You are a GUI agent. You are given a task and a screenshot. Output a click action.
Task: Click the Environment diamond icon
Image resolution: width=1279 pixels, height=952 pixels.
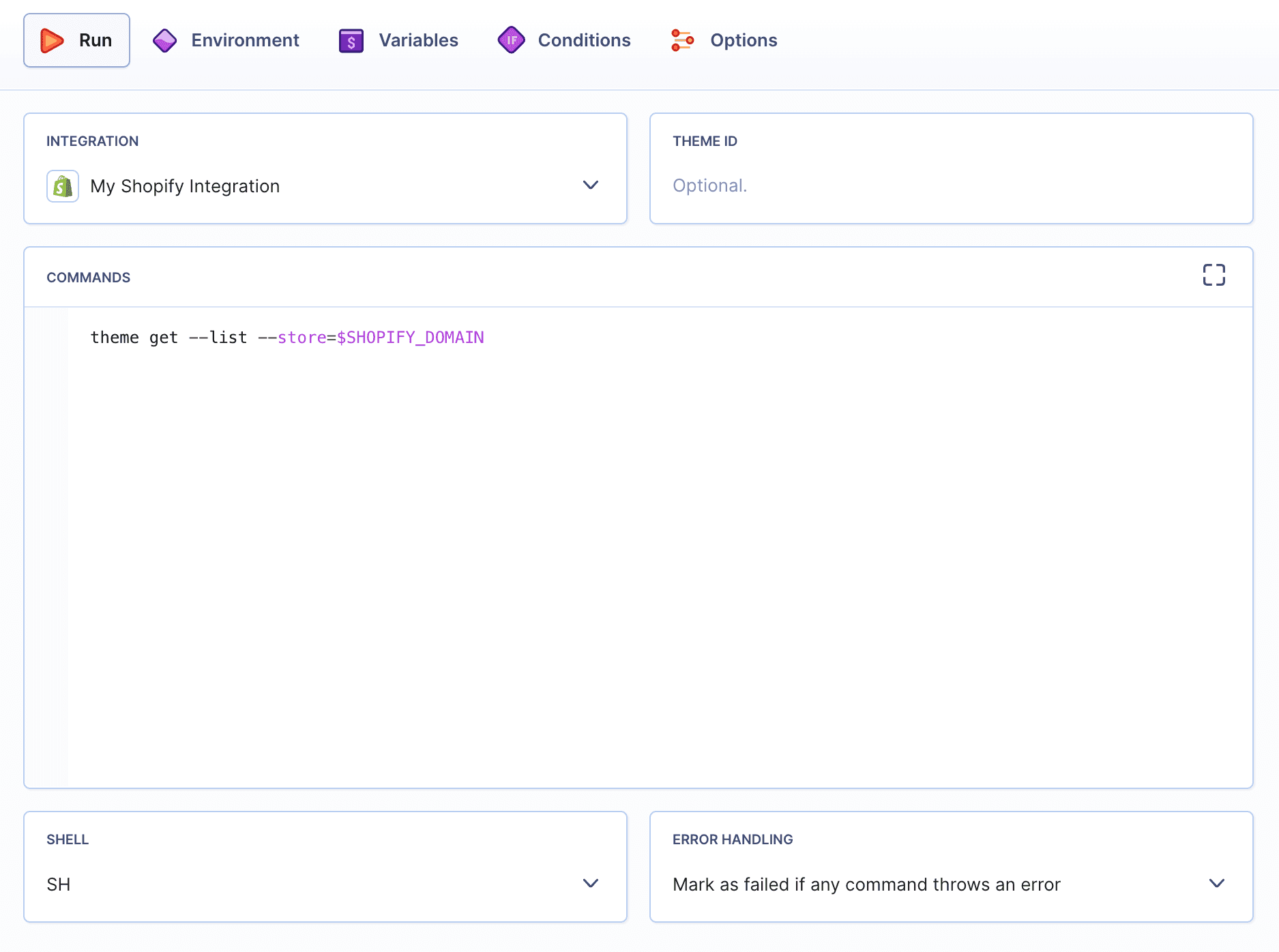164,40
